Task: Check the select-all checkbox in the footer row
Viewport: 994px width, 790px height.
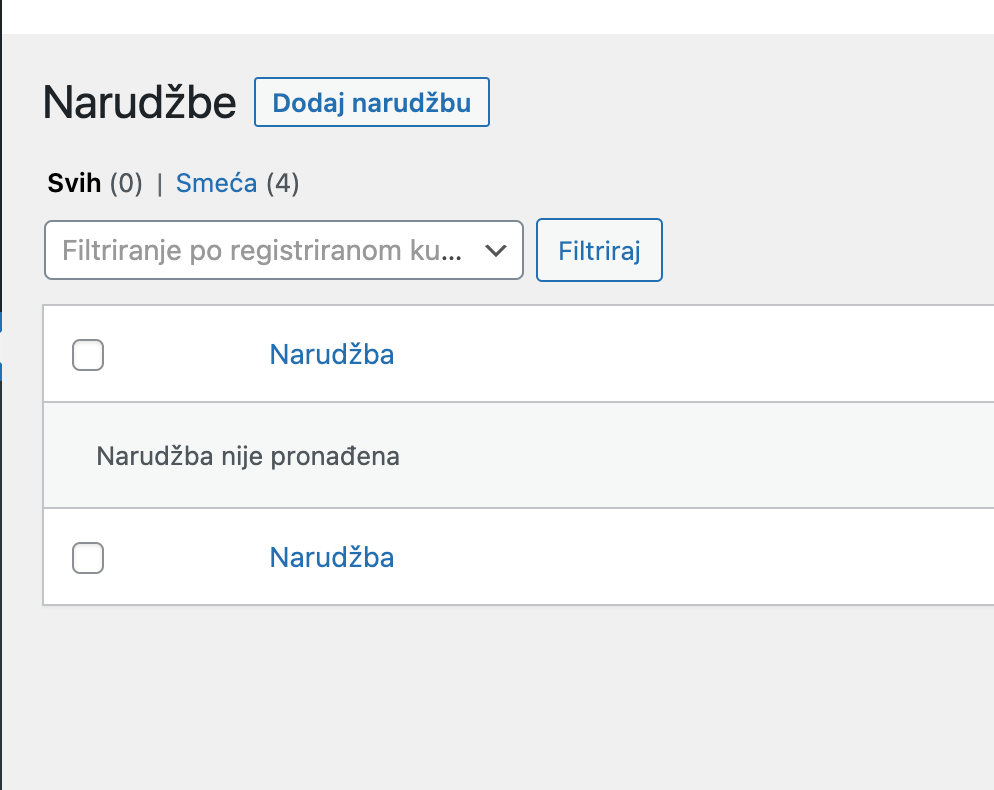Action: click(x=87, y=558)
